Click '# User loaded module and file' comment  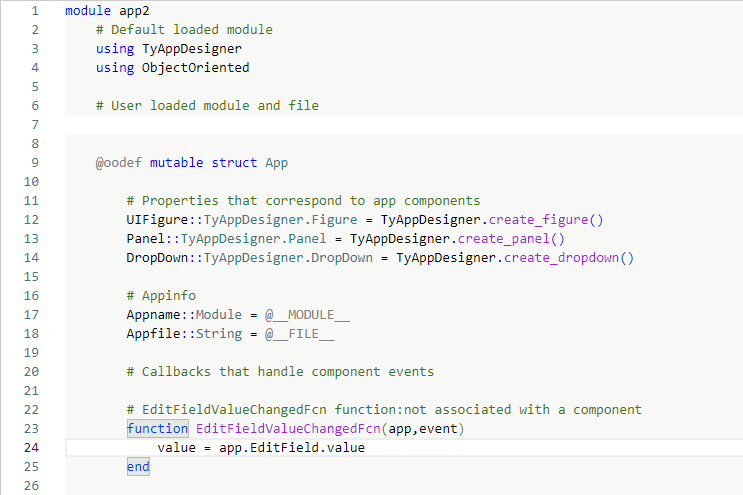click(208, 106)
